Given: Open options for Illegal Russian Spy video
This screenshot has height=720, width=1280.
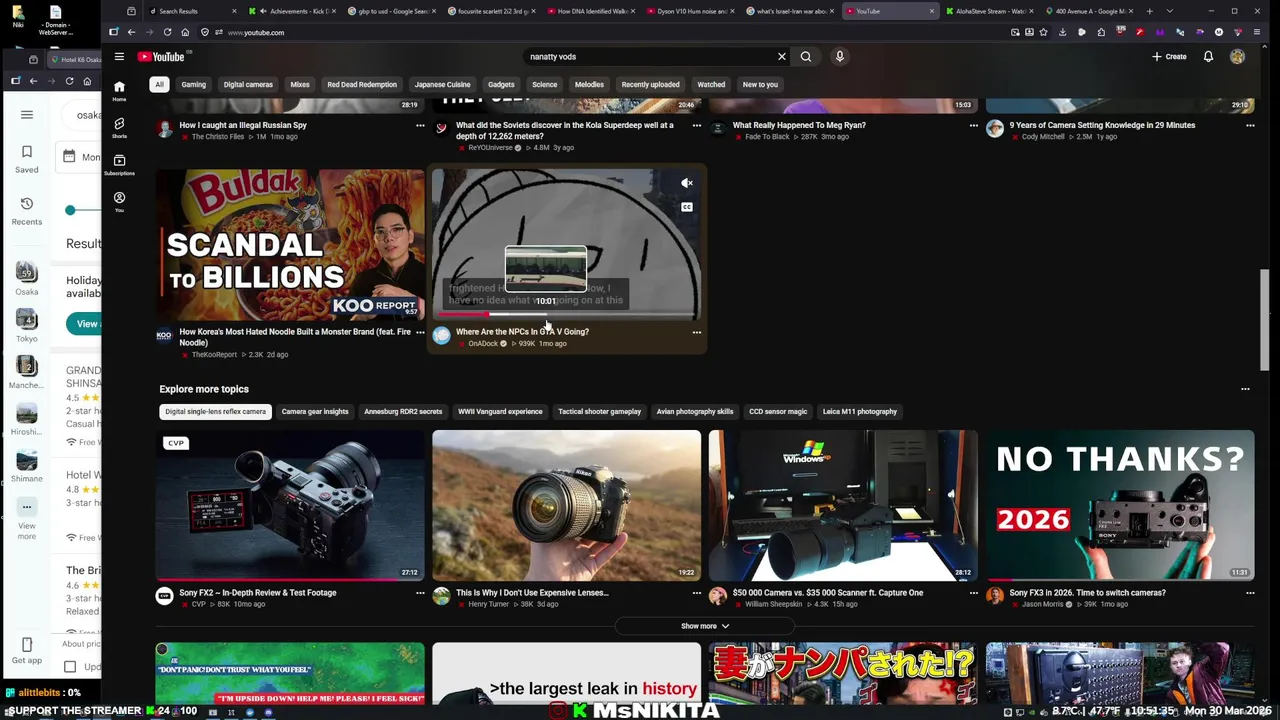Looking at the screenshot, I should [420, 126].
